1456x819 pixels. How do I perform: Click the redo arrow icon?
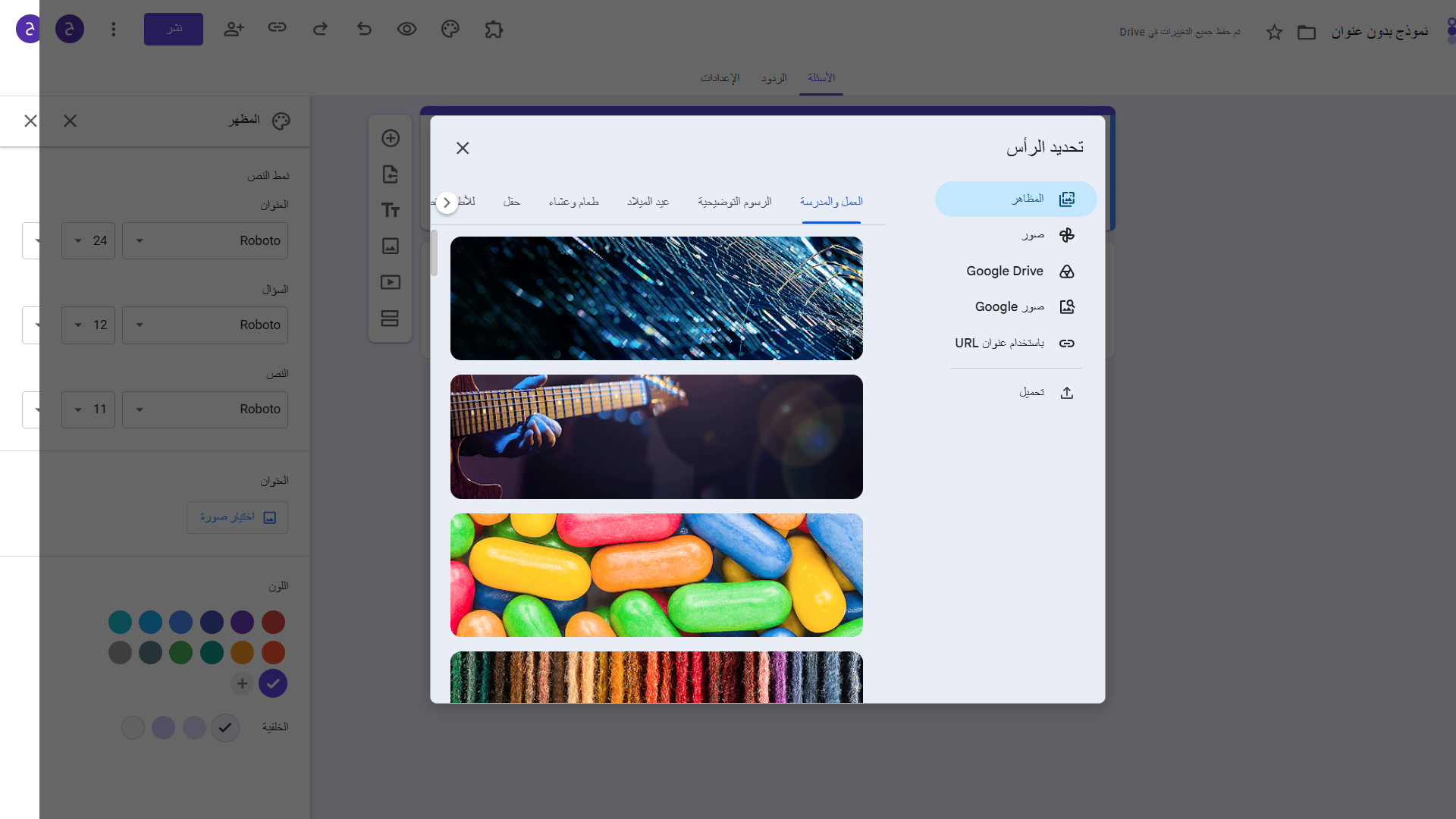[x=320, y=30]
